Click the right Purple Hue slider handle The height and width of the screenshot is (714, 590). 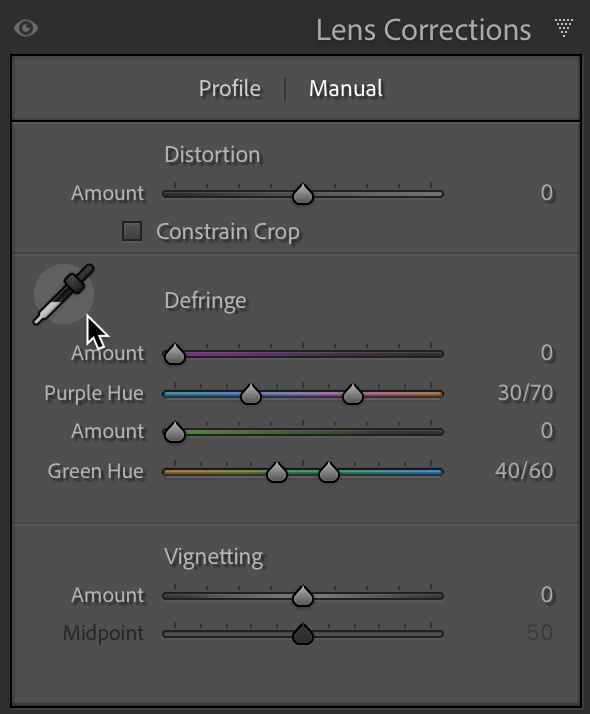353,394
